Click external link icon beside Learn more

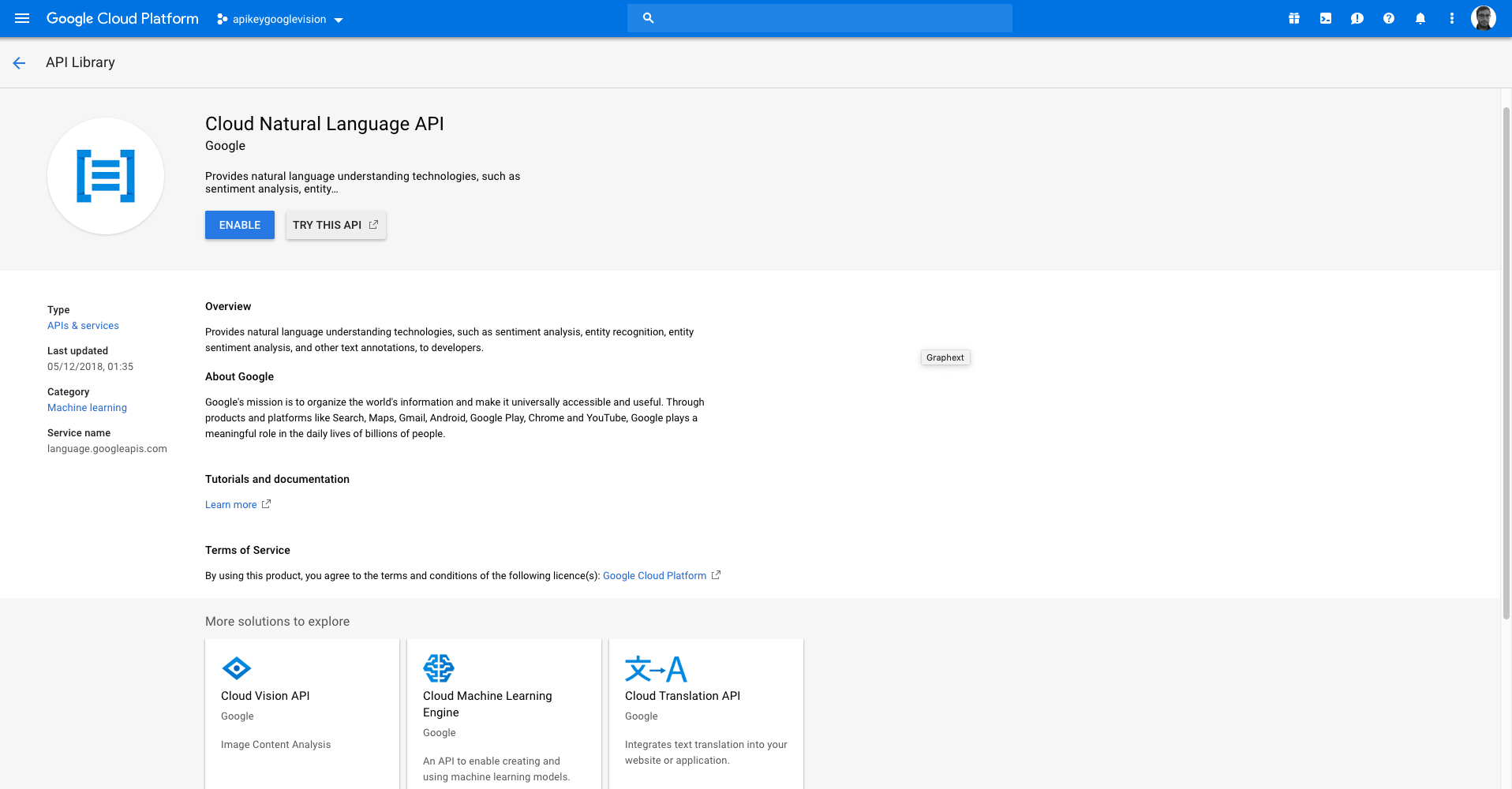pyautogui.click(x=266, y=504)
